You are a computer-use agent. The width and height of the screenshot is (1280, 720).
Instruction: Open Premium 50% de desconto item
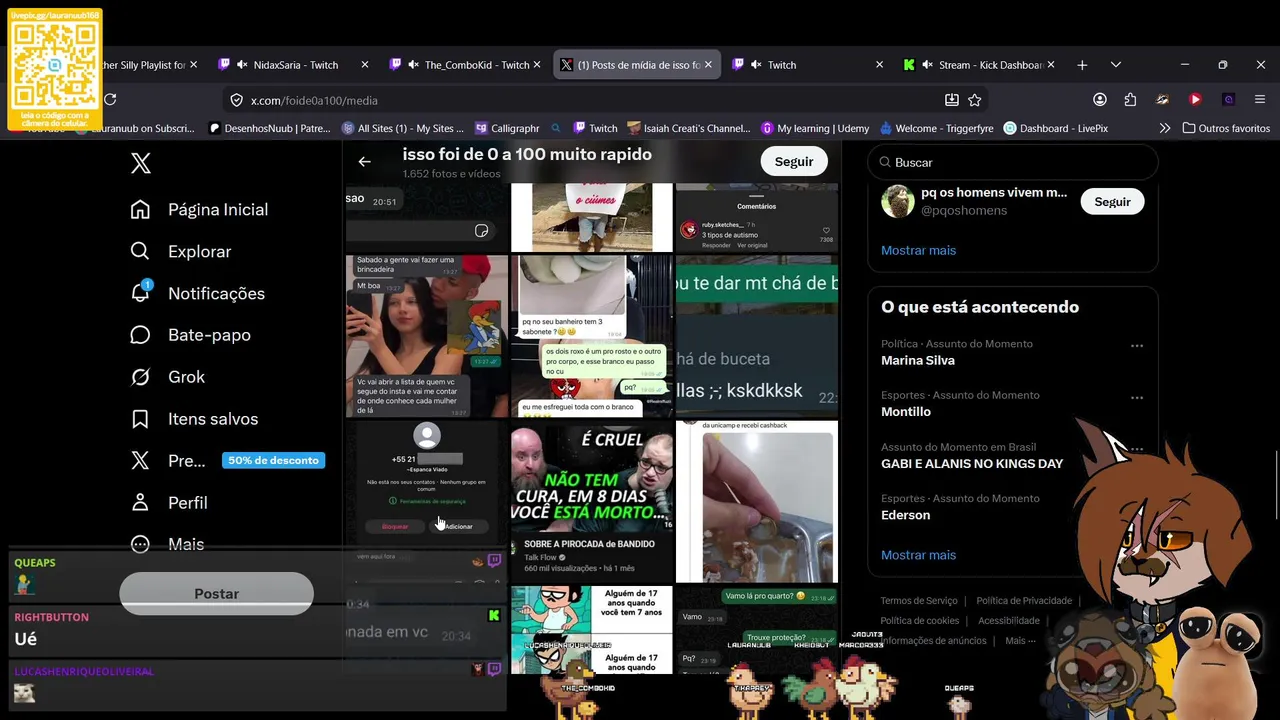(x=227, y=460)
